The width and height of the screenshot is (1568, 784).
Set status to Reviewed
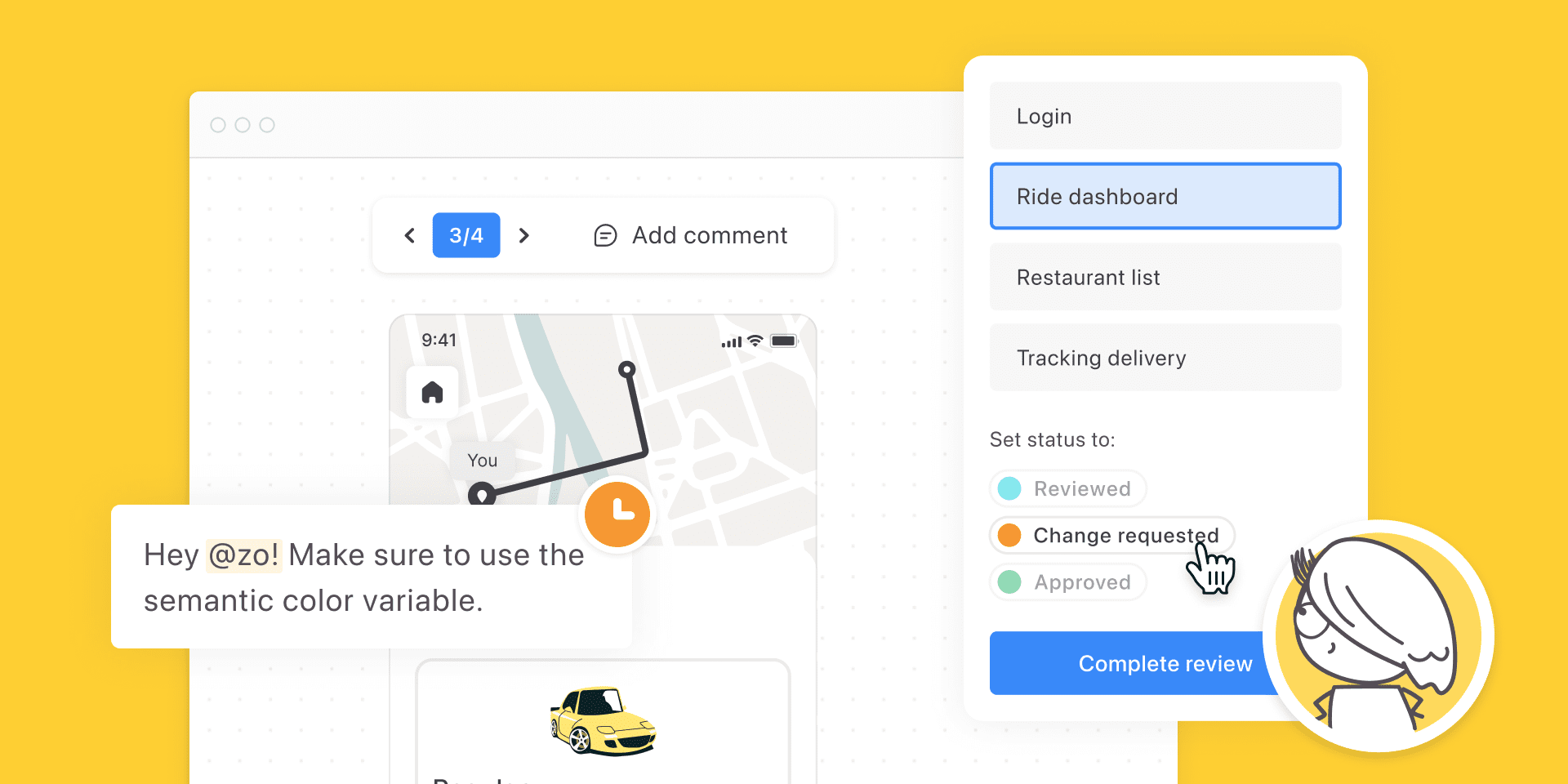point(1068,488)
